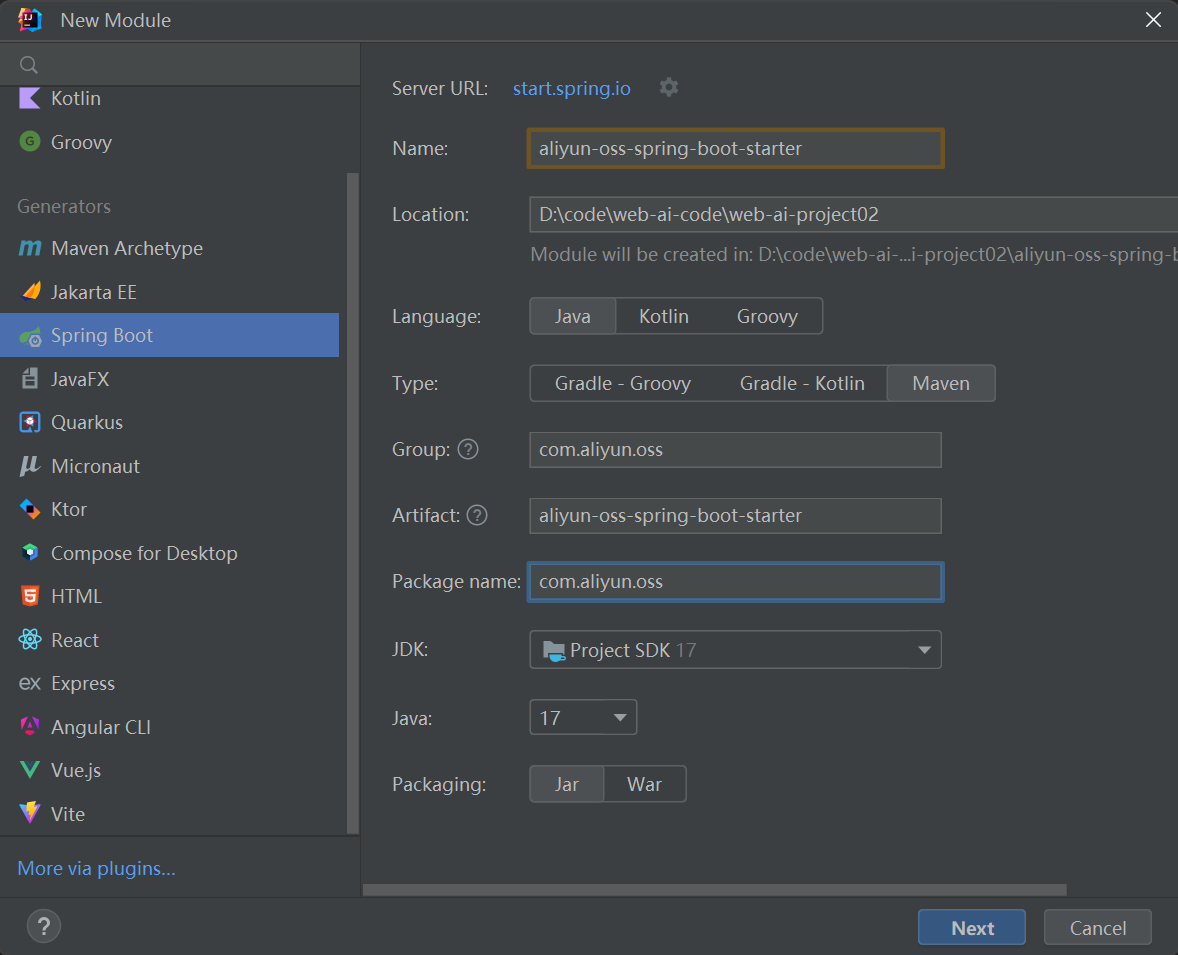Open the More via plugins link
This screenshot has height=955, width=1178.
point(96,868)
